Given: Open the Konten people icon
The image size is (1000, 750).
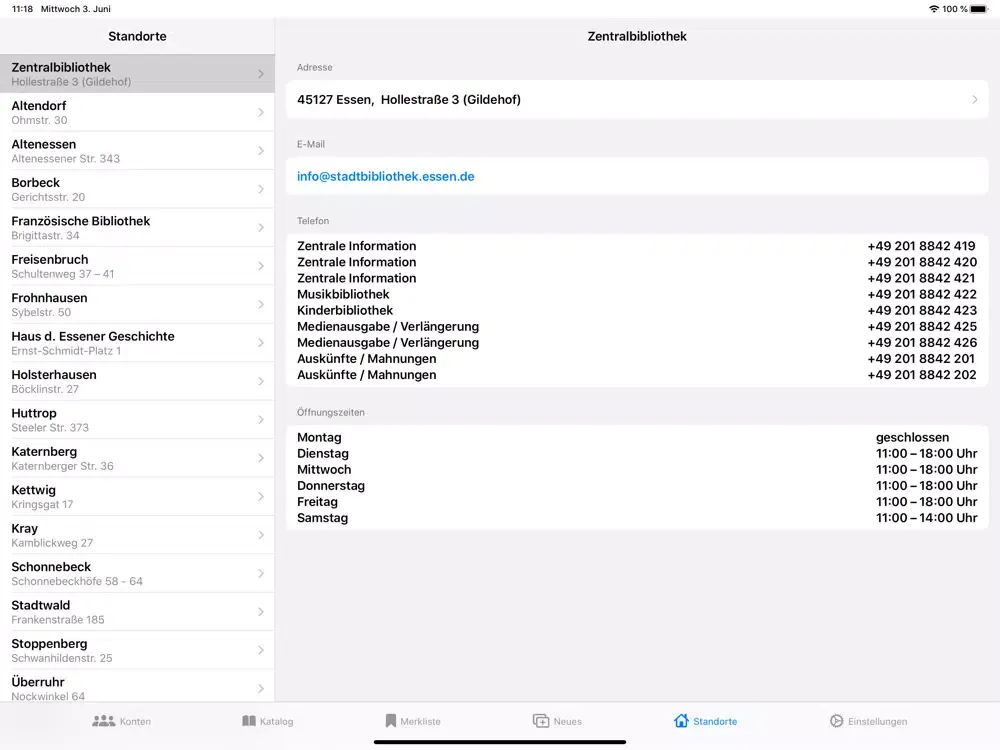Looking at the screenshot, I should point(103,721).
